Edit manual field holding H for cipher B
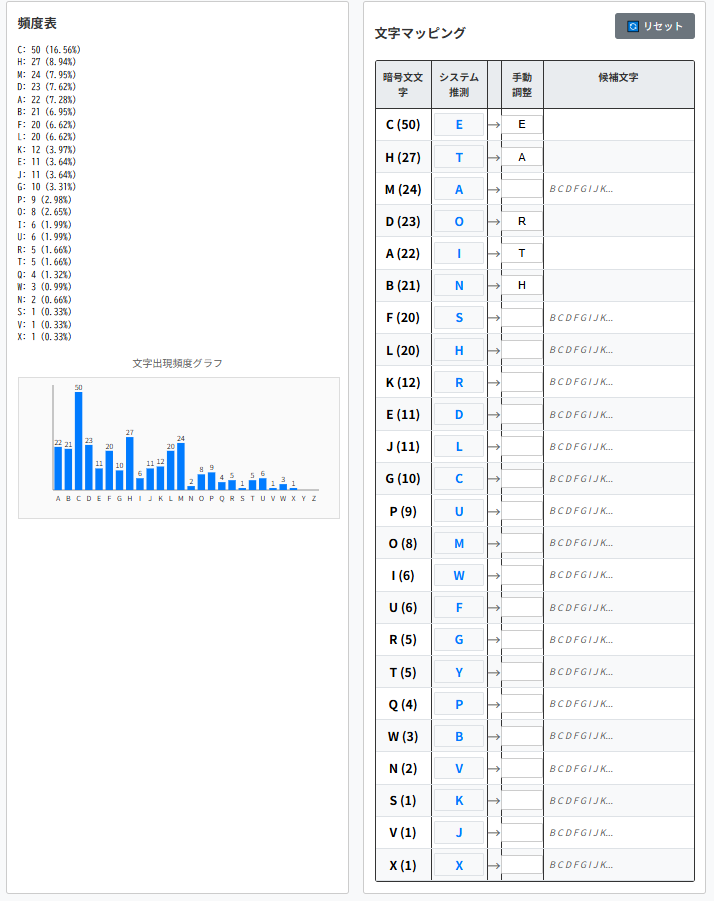This screenshot has width=714, height=901. click(x=522, y=285)
